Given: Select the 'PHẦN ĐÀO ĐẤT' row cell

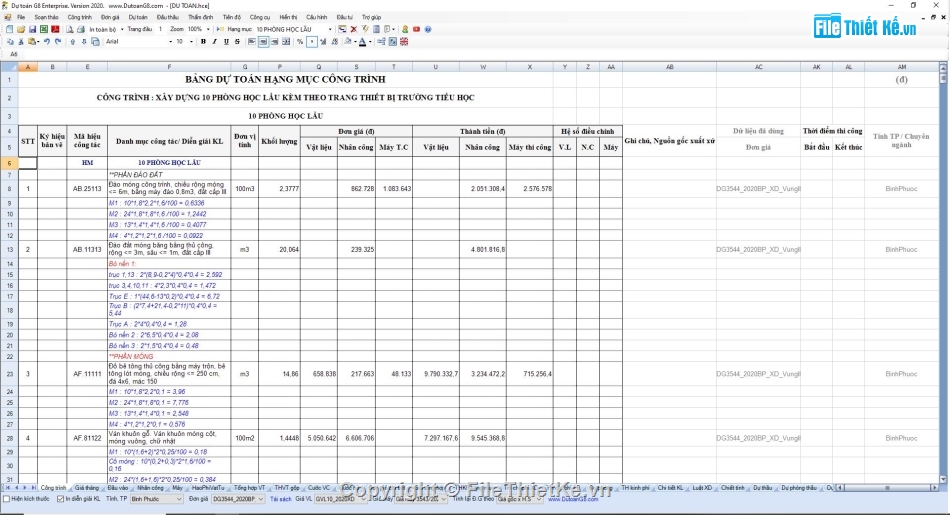Looking at the screenshot, I should (x=169, y=174).
